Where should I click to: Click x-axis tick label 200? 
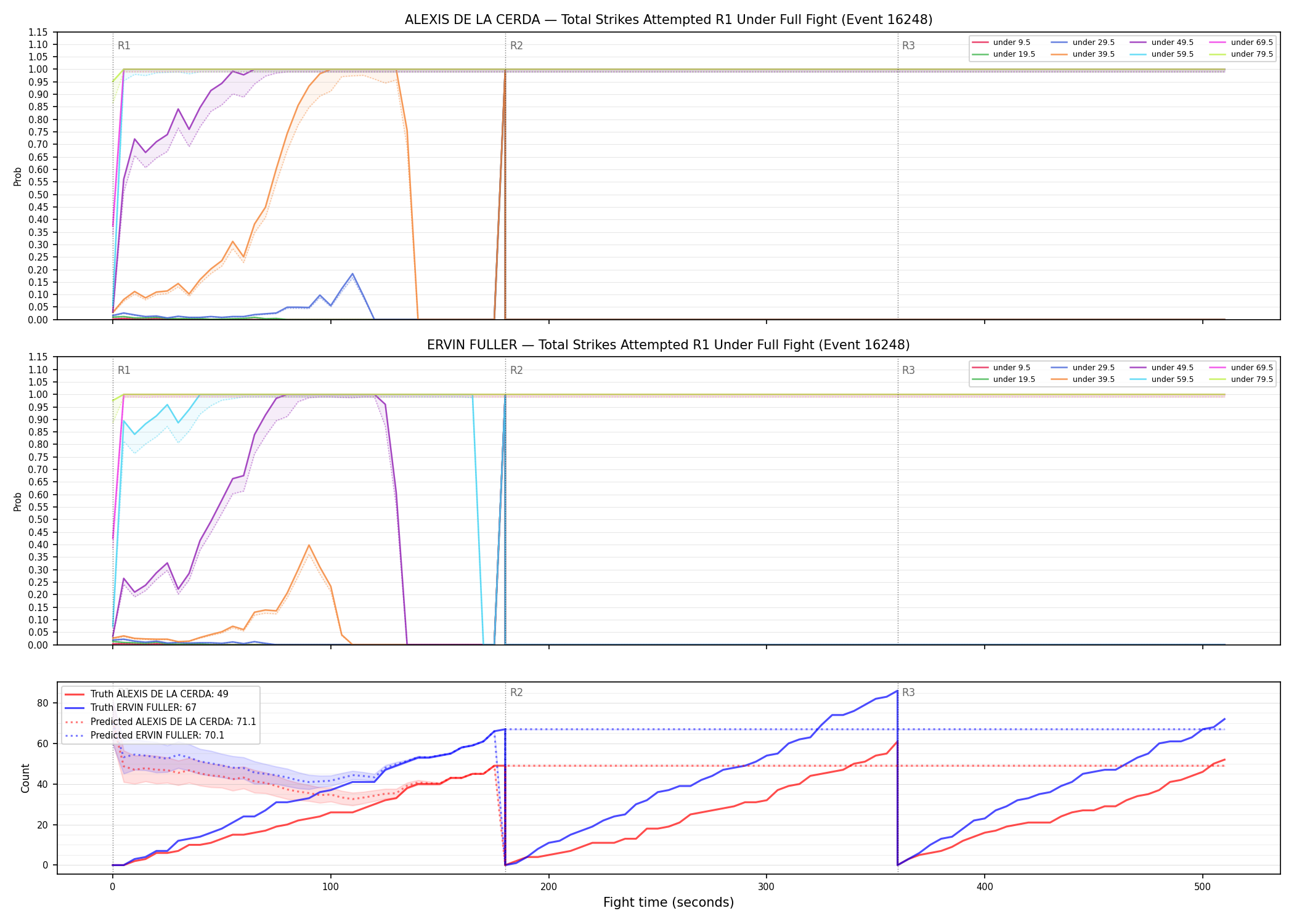point(548,887)
